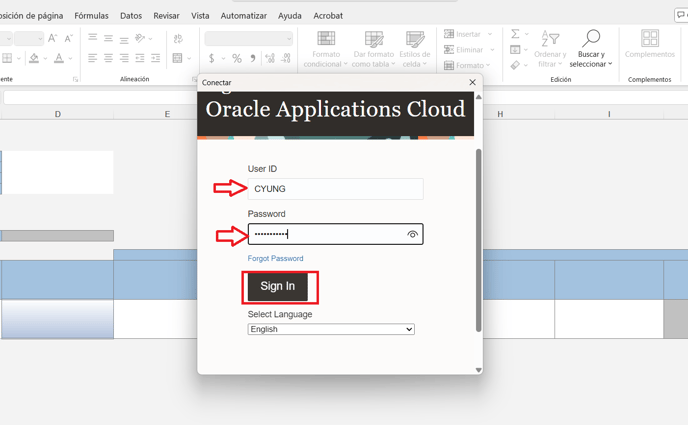Open the merge cells dropdown arrow
Image resolution: width=688 pixels, height=425 pixels.
tap(190, 59)
